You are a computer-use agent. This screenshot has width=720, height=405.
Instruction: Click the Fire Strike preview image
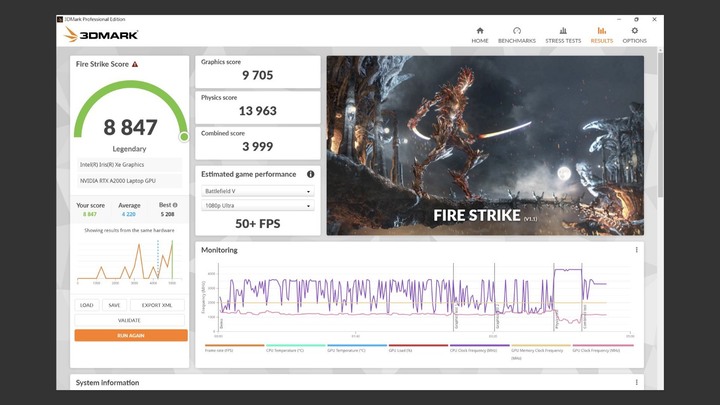485,146
